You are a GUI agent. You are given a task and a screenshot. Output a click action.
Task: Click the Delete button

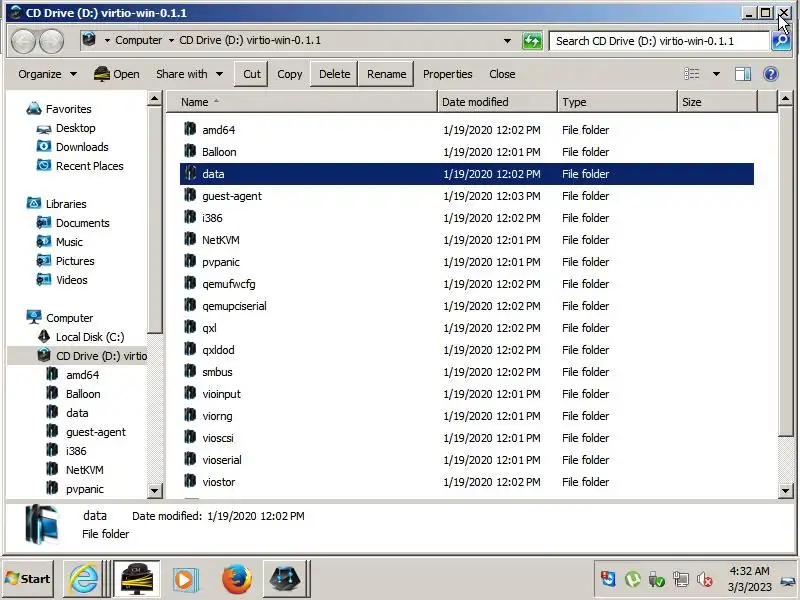click(334, 74)
